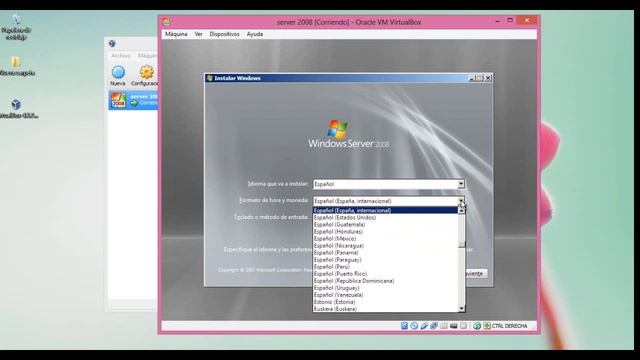
Task: Choose Español (Panamá) option
Action: point(385,253)
